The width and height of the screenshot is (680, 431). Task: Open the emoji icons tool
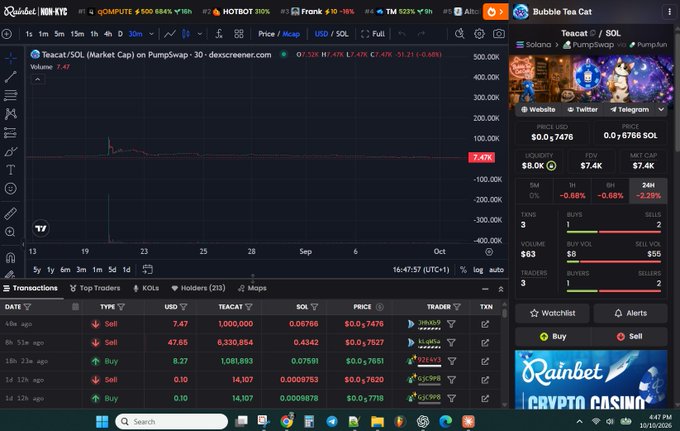(11, 188)
